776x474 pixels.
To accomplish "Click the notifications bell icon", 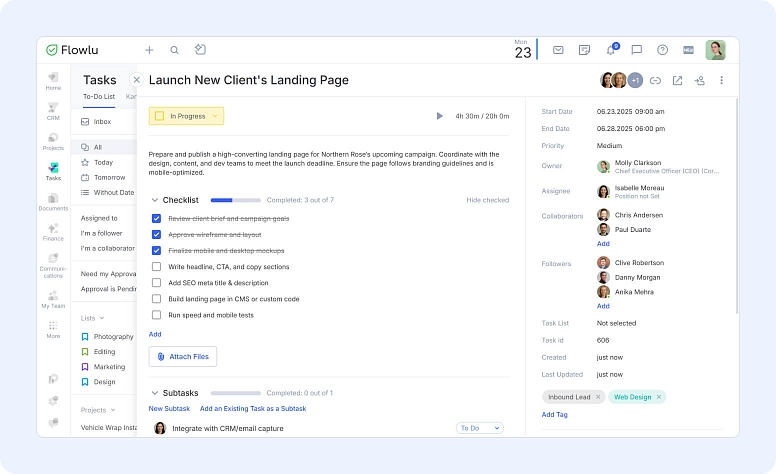I will pos(611,50).
